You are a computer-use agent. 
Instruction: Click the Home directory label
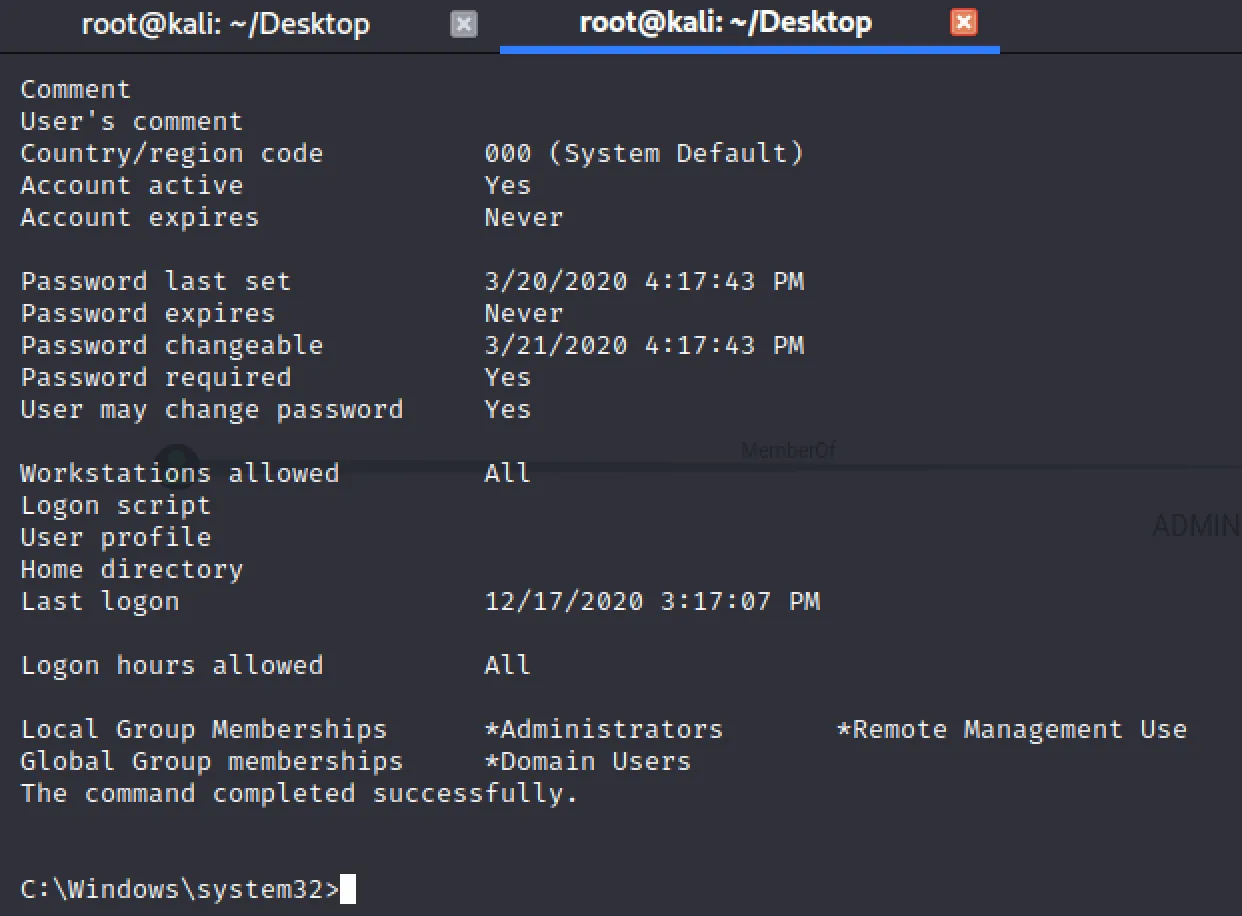click(x=132, y=569)
